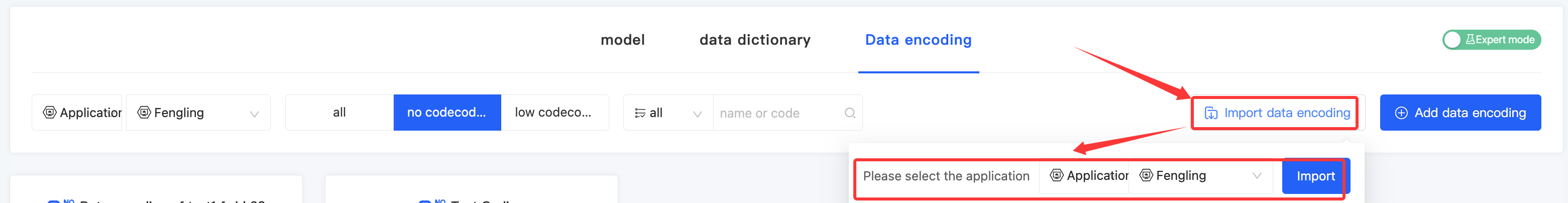The image size is (1568, 203).
Task: Click the Application icon in the import popup
Action: tap(1057, 175)
